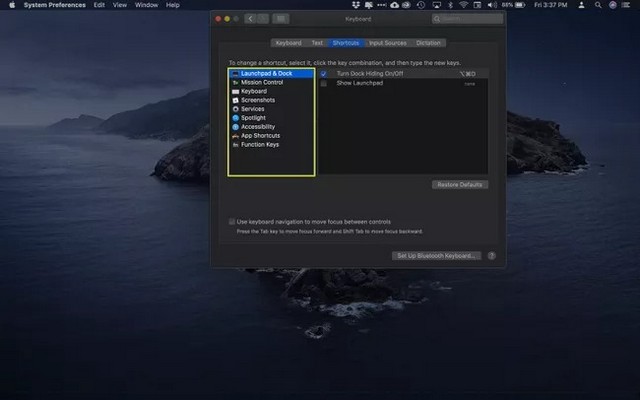
Task: Open Creative Cloud menu bar icon
Action: tap(406, 5)
